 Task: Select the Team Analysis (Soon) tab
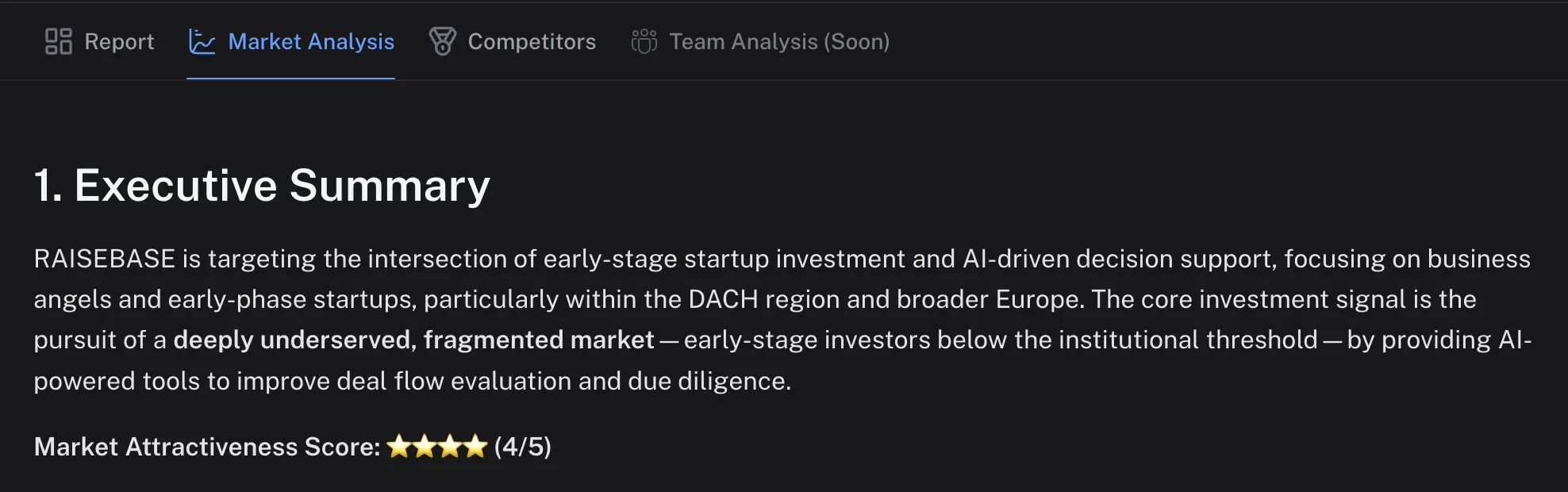coord(779,41)
